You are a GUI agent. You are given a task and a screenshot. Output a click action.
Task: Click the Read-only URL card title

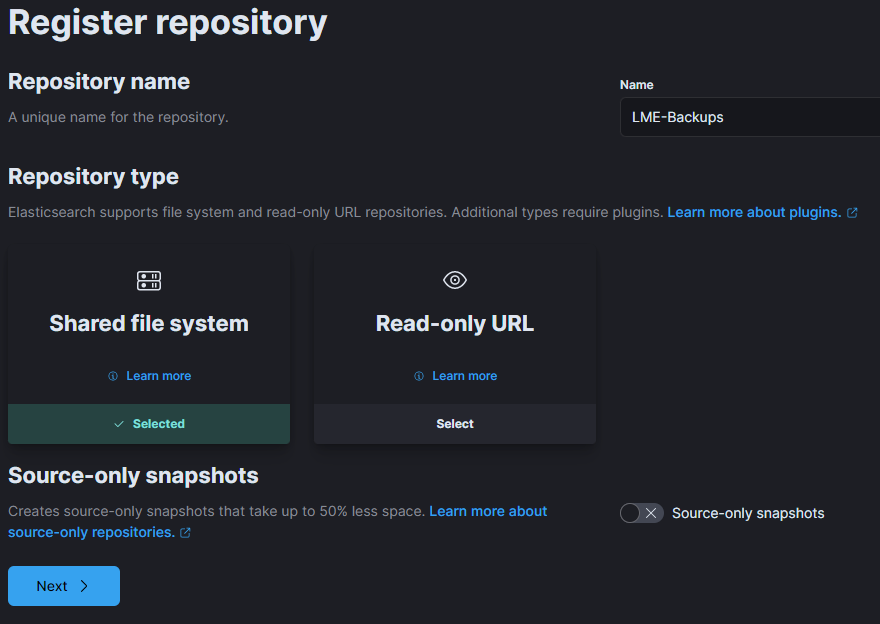(455, 323)
